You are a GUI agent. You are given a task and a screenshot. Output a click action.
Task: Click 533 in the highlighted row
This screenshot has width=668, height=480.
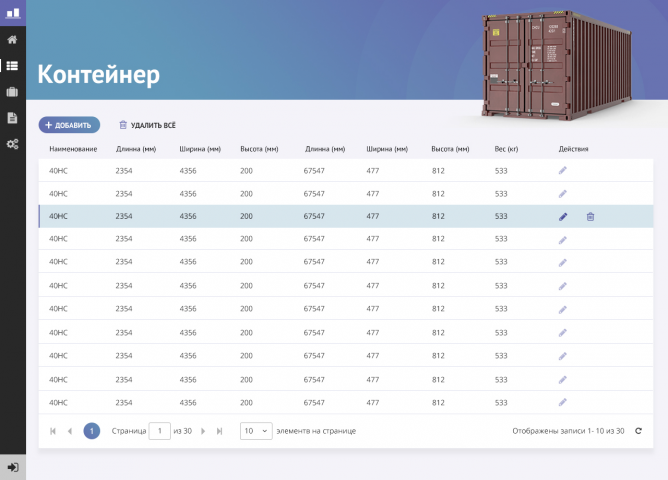pyautogui.click(x=501, y=216)
